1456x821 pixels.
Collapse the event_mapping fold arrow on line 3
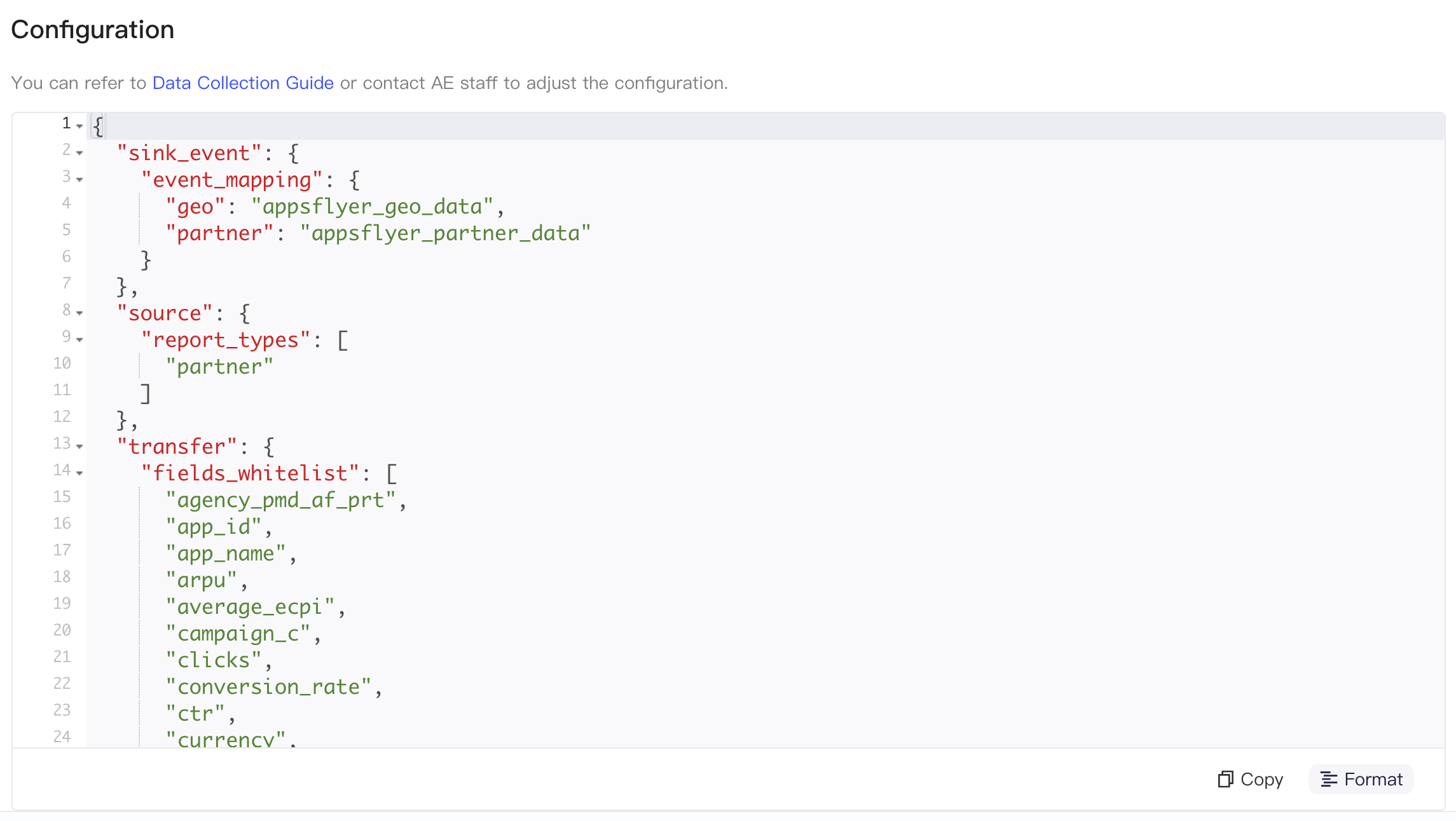click(x=79, y=179)
